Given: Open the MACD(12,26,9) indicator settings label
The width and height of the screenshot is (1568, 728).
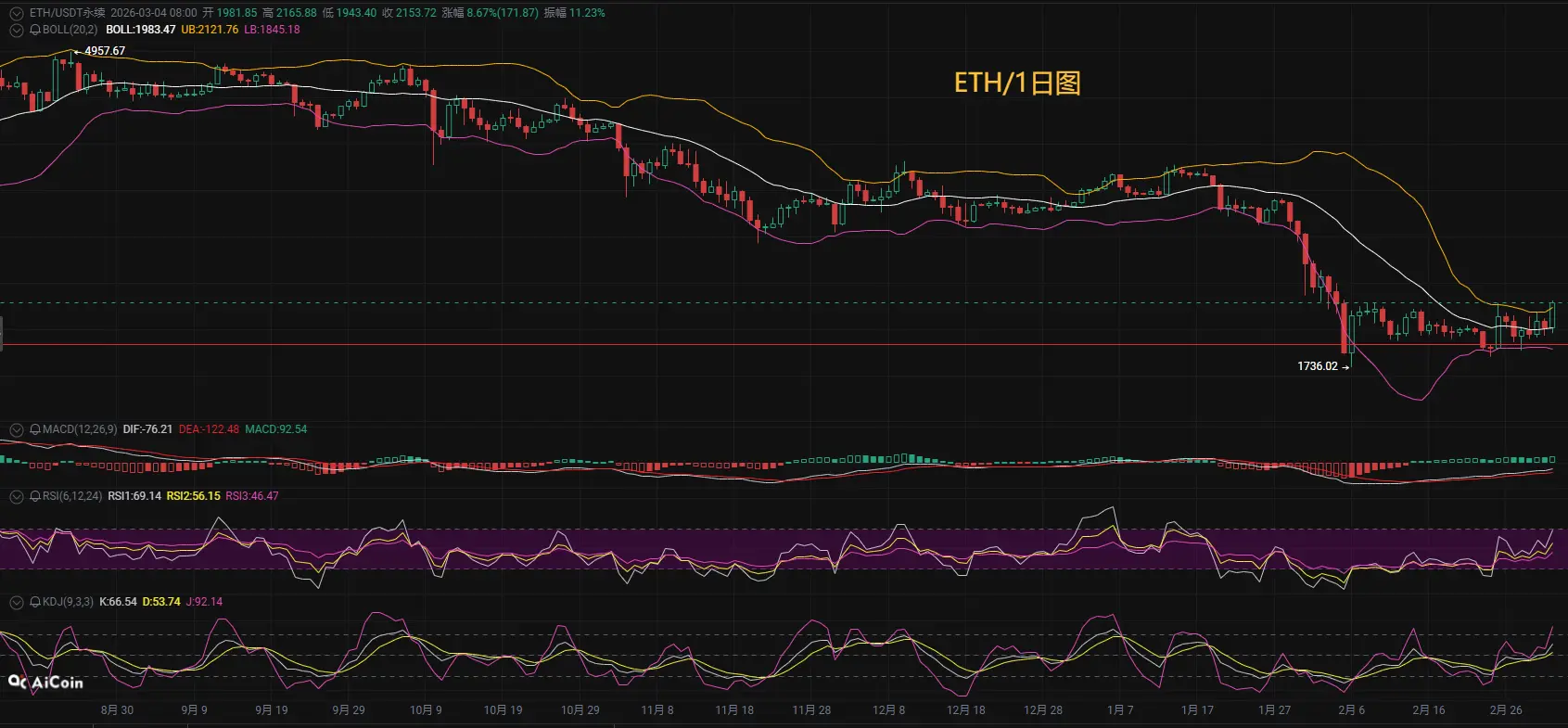Looking at the screenshot, I should pyautogui.click(x=80, y=429).
